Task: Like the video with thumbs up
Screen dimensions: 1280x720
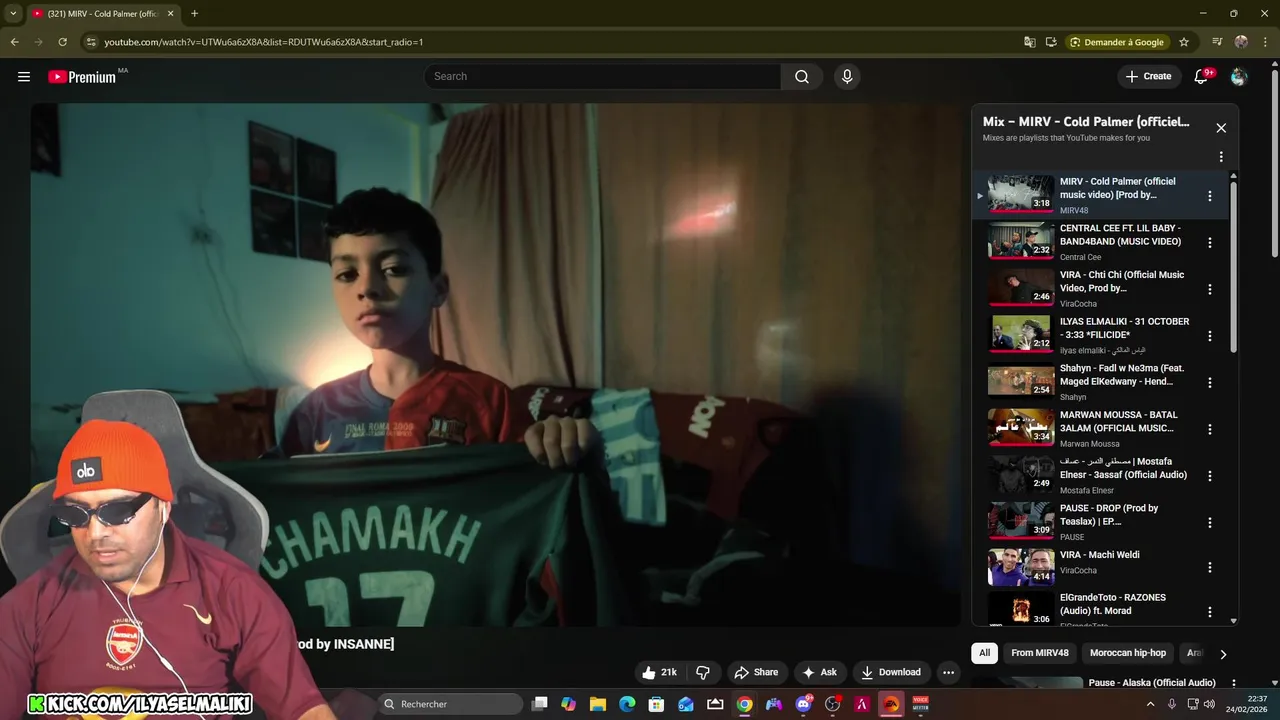Action: point(660,672)
